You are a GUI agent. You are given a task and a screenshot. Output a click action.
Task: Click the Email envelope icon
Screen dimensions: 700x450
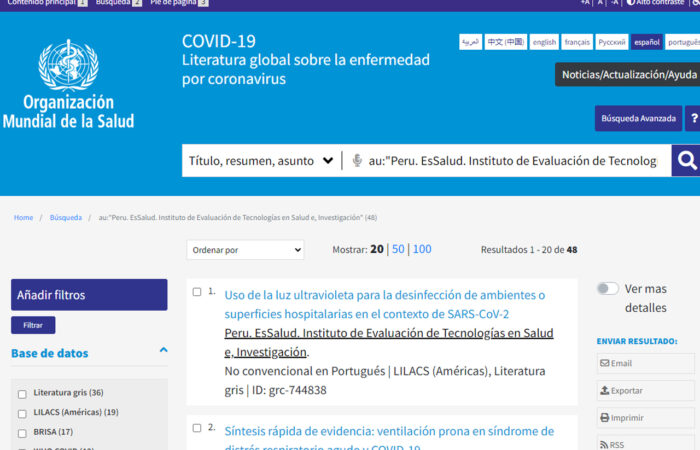coord(604,363)
